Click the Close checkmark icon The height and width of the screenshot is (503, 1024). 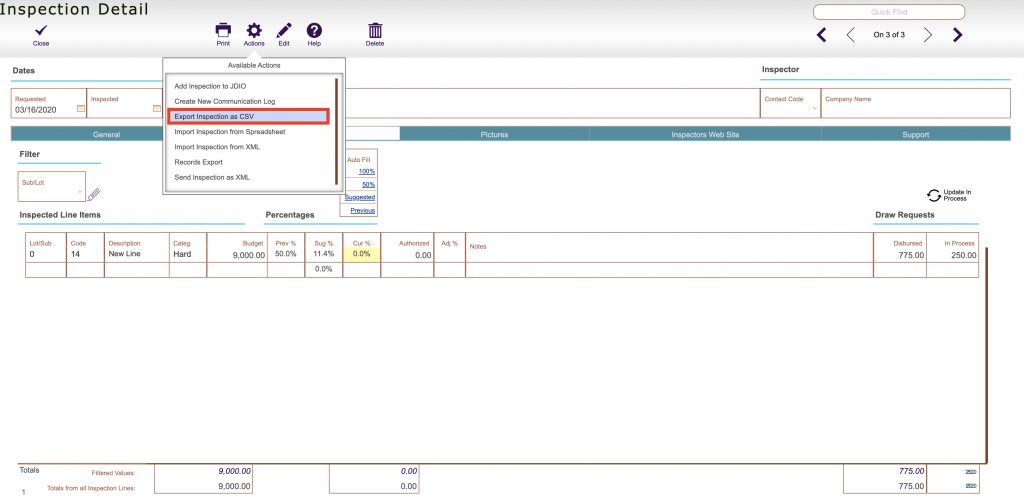point(41,30)
